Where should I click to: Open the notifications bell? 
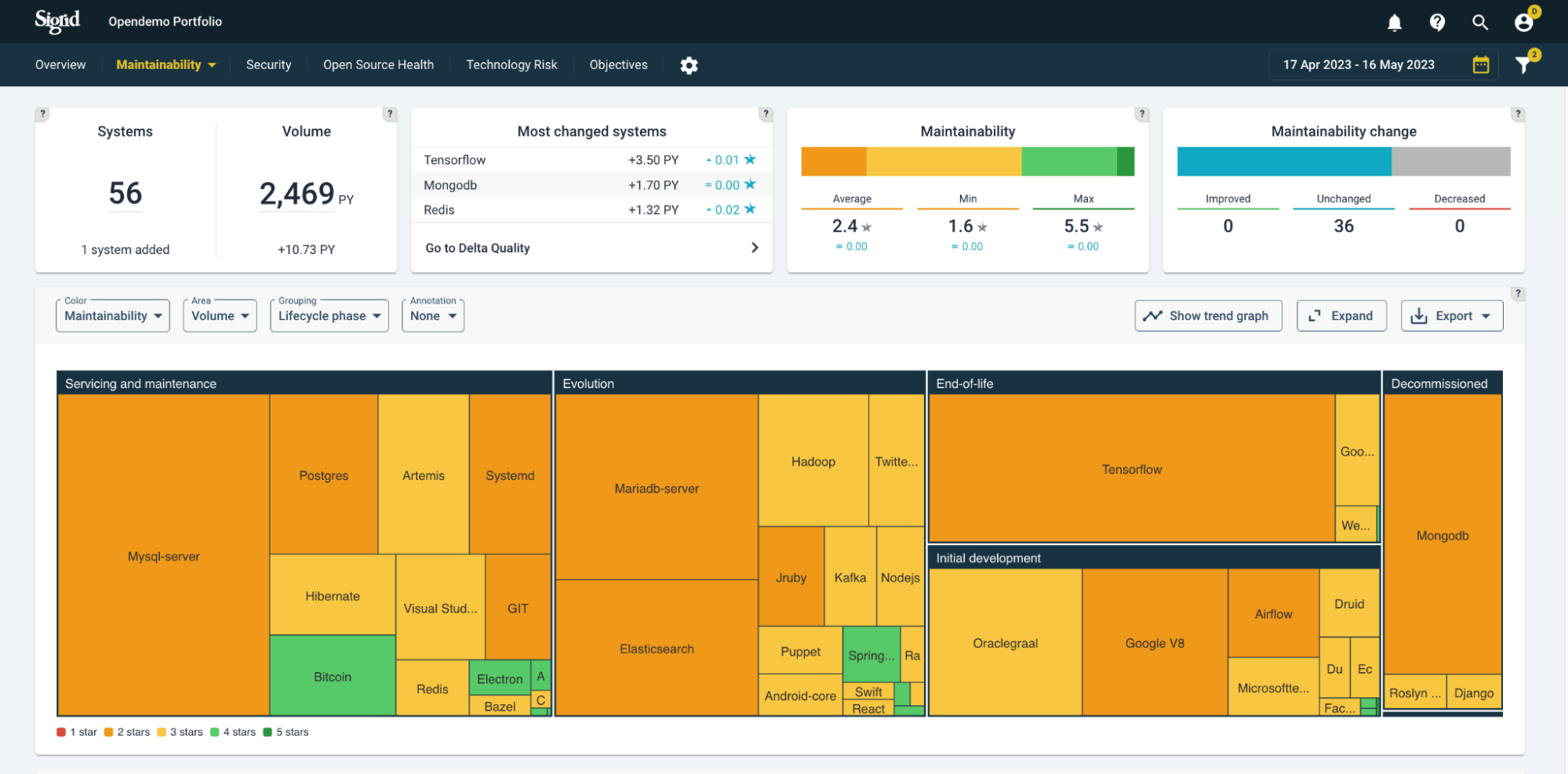(1394, 23)
